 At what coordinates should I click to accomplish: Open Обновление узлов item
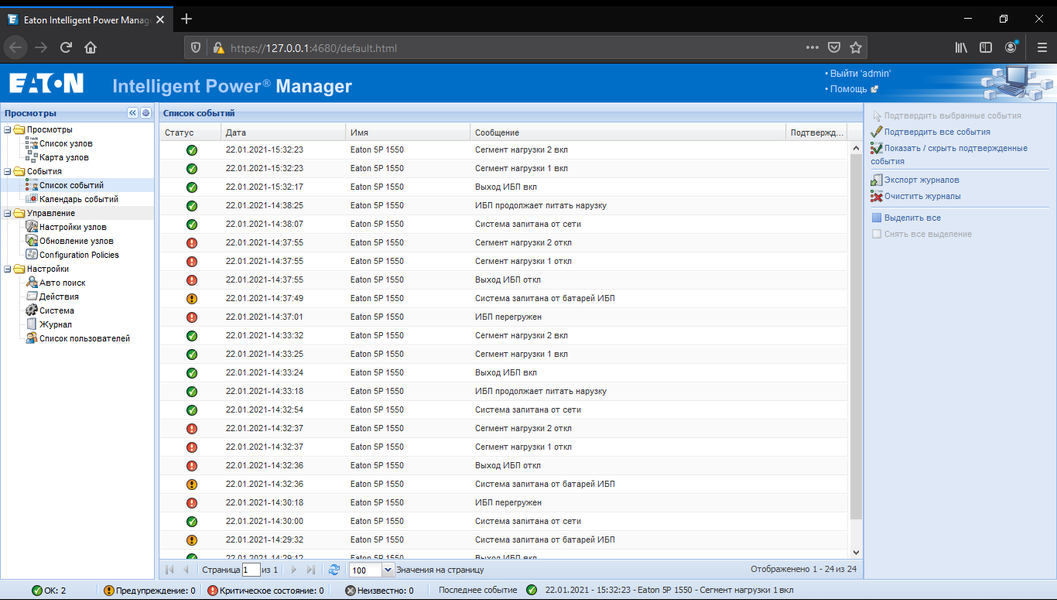coord(76,241)
